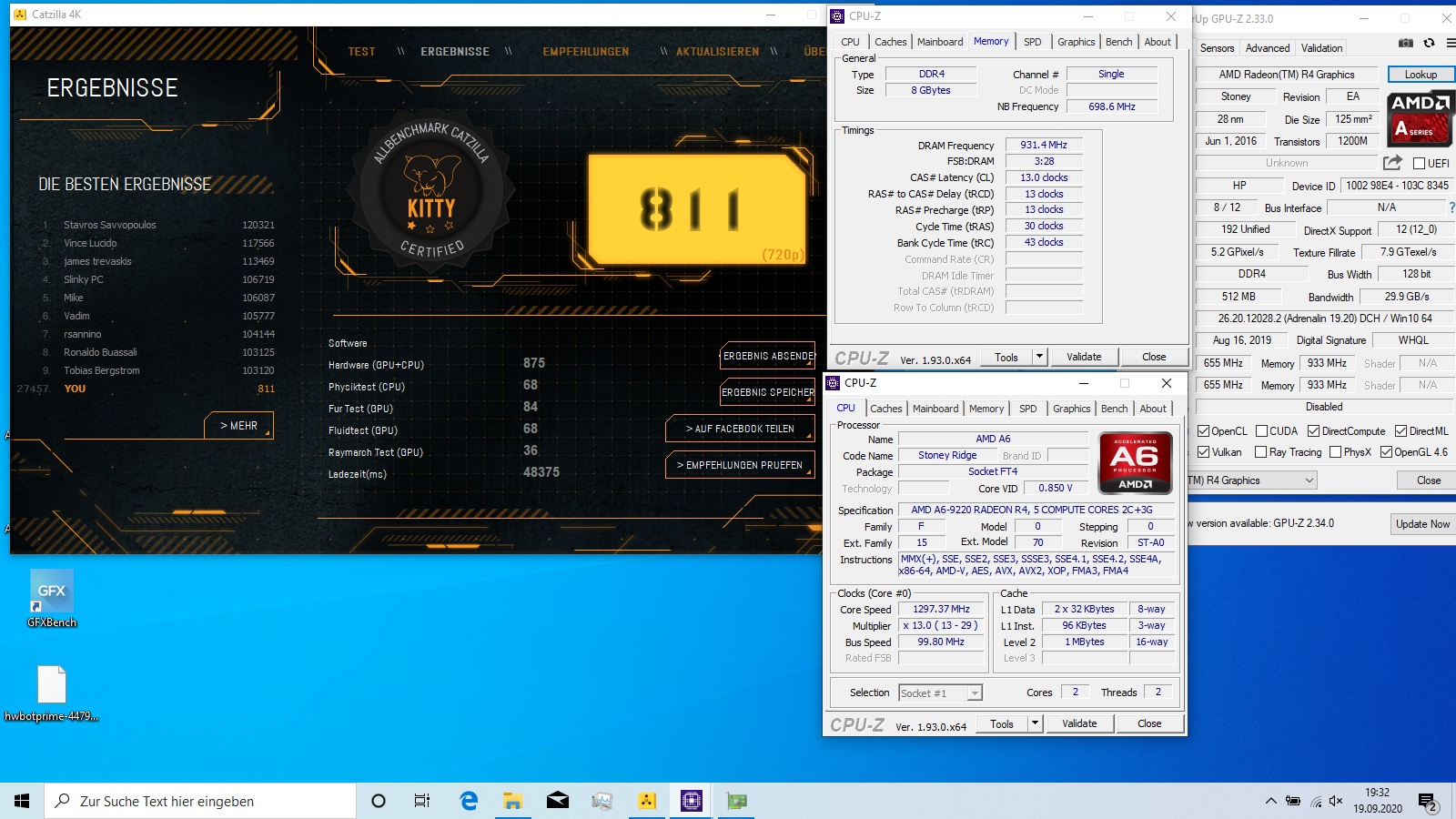Click the AMD A-Series logo in GPU-Z
This screenshot has width=1456, height=819.
[1419, 119]
